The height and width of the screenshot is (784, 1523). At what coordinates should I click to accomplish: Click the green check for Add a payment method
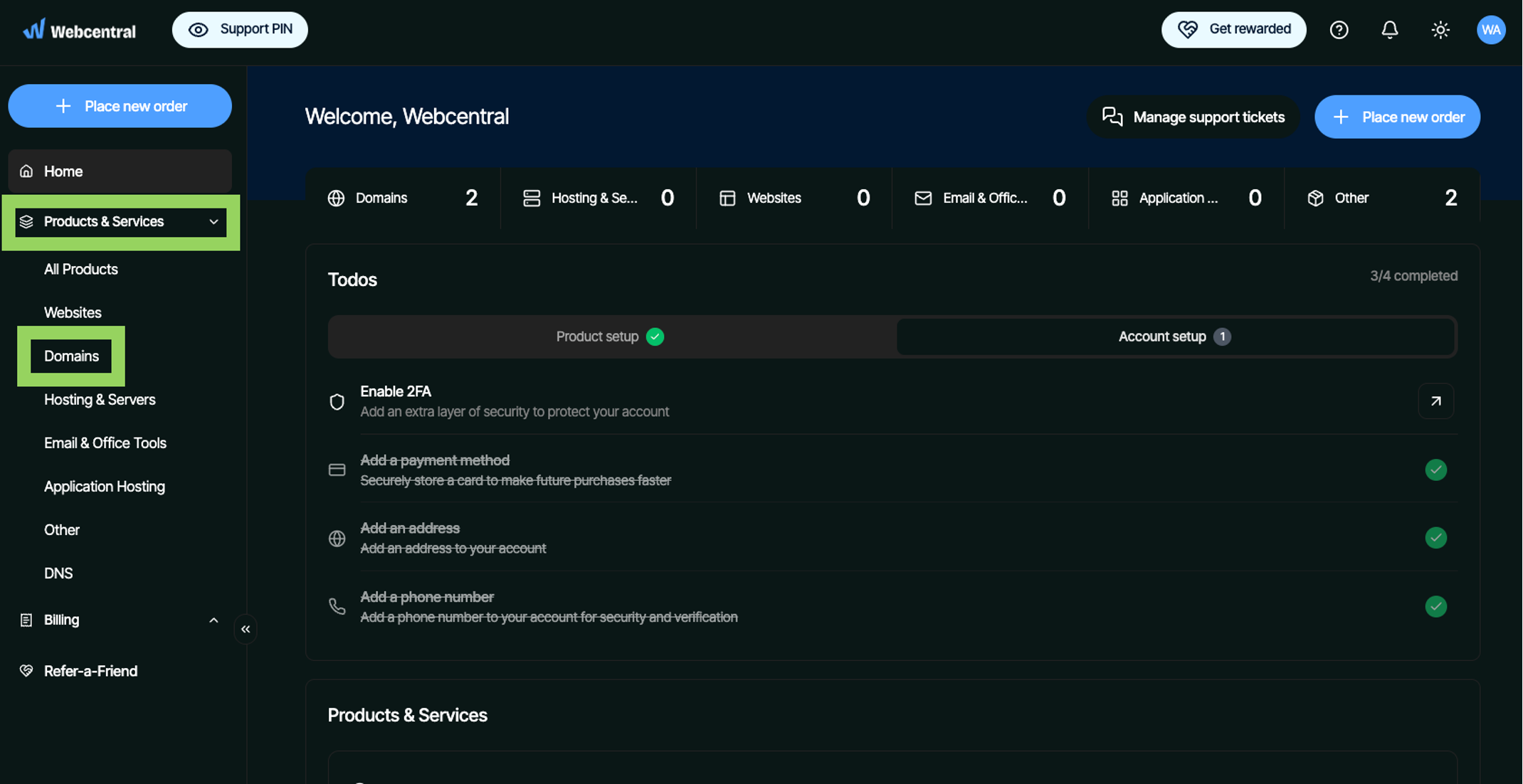pyautogui.click(x=1435, y=470)
